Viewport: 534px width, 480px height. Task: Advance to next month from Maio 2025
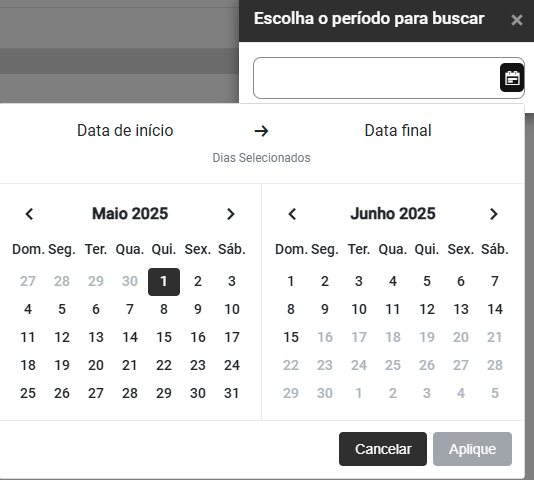click(231, 214)
